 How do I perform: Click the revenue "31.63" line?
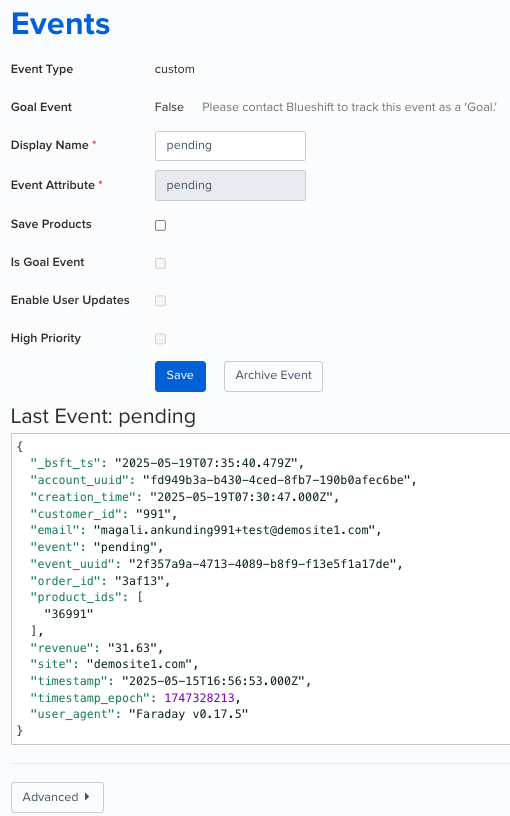click(x=97, y=648)
